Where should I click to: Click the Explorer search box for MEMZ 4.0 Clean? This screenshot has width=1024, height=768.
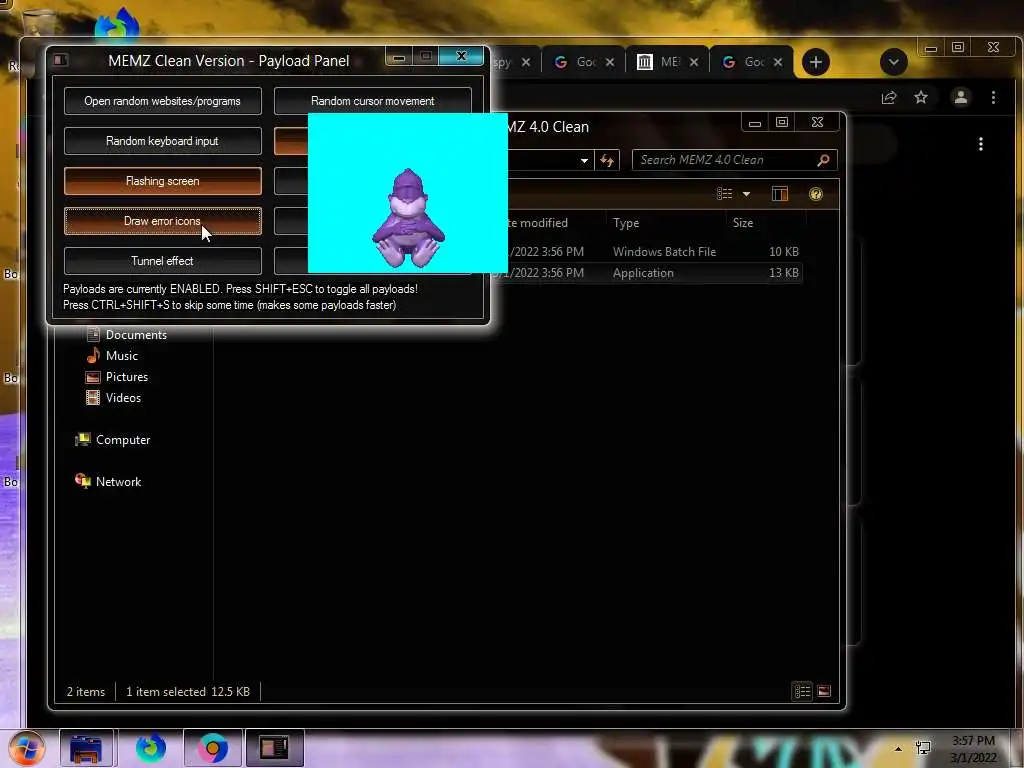(734, 160)
